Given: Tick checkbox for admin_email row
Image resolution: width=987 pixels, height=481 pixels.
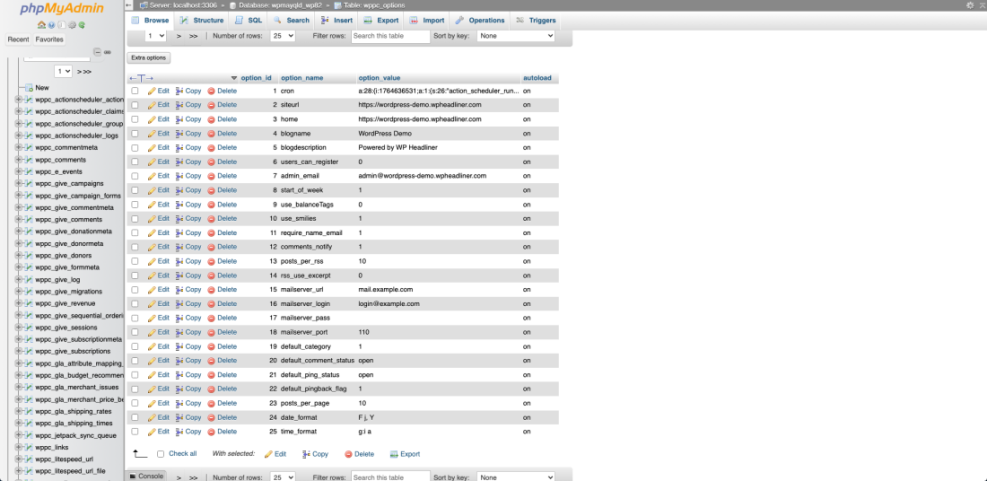Looking at the screenshot, I should (135, 176).
